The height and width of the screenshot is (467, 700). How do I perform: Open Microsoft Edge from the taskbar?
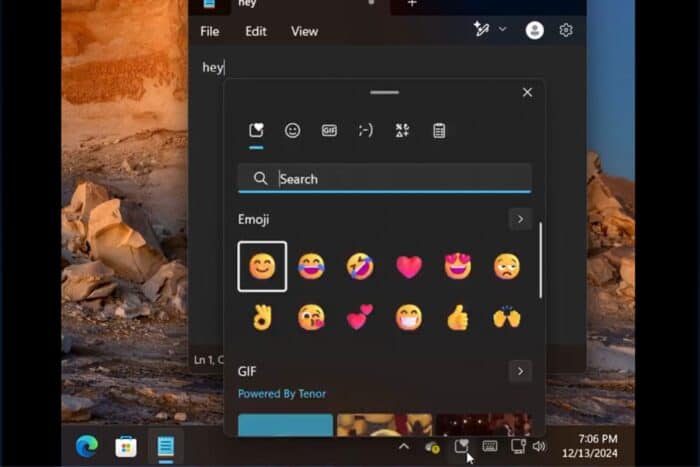[87, 446]
